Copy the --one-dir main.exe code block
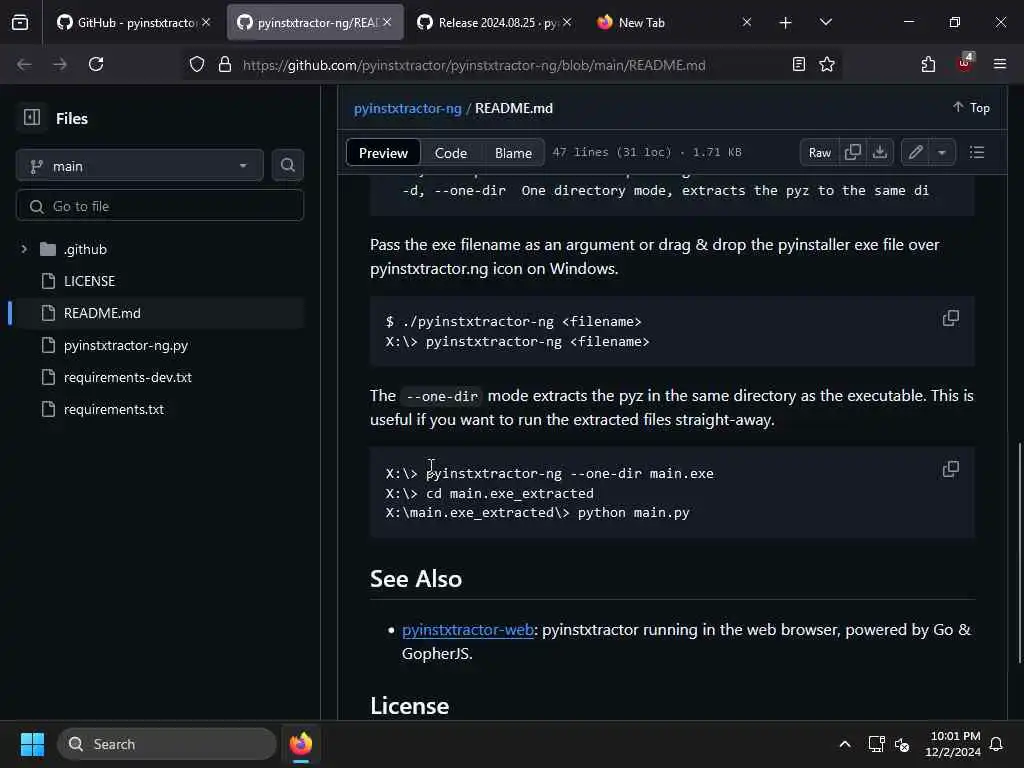The height and width of the screenshot is (768, 1024). click(950, 468)
